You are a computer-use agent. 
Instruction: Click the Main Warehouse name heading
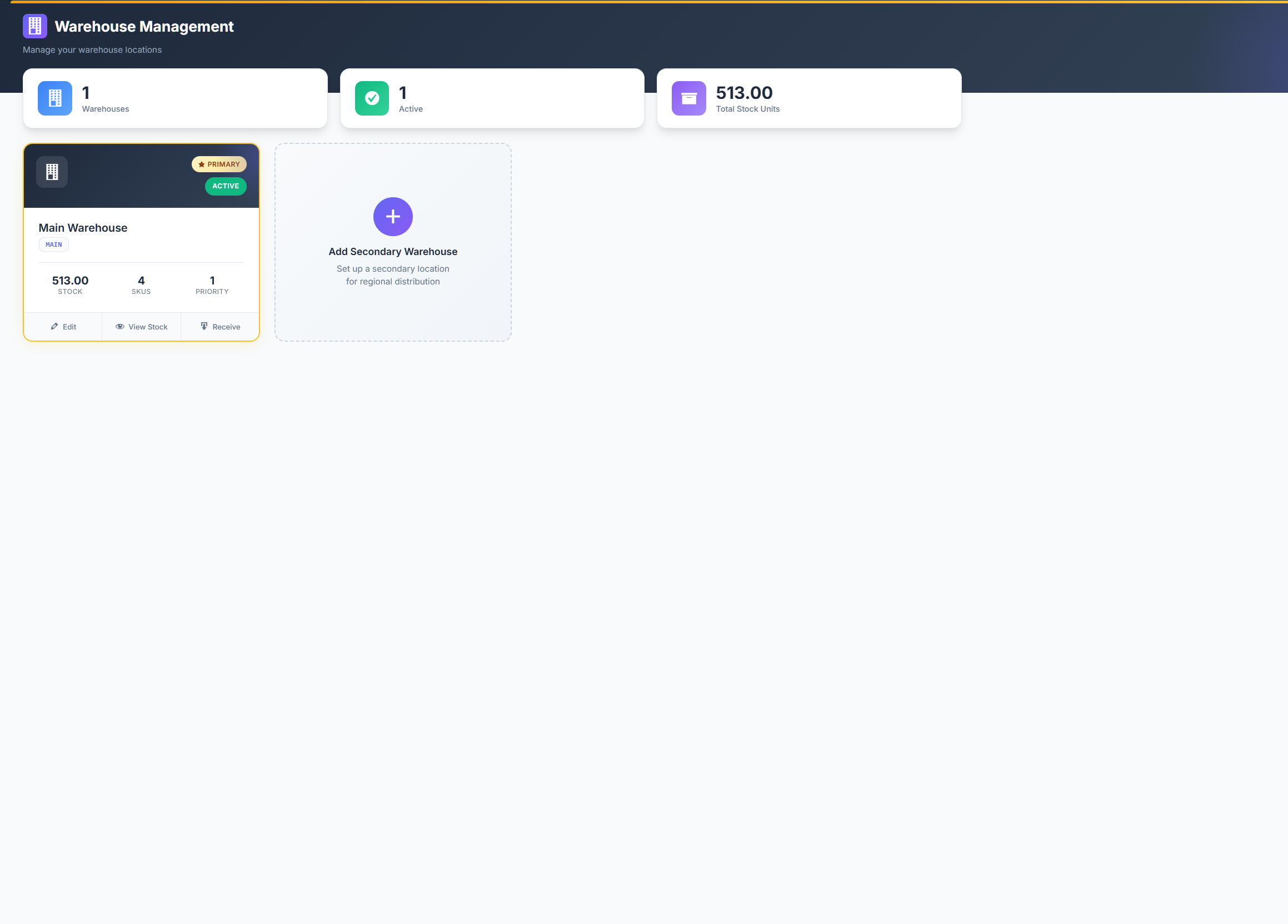tap(83, 228)
